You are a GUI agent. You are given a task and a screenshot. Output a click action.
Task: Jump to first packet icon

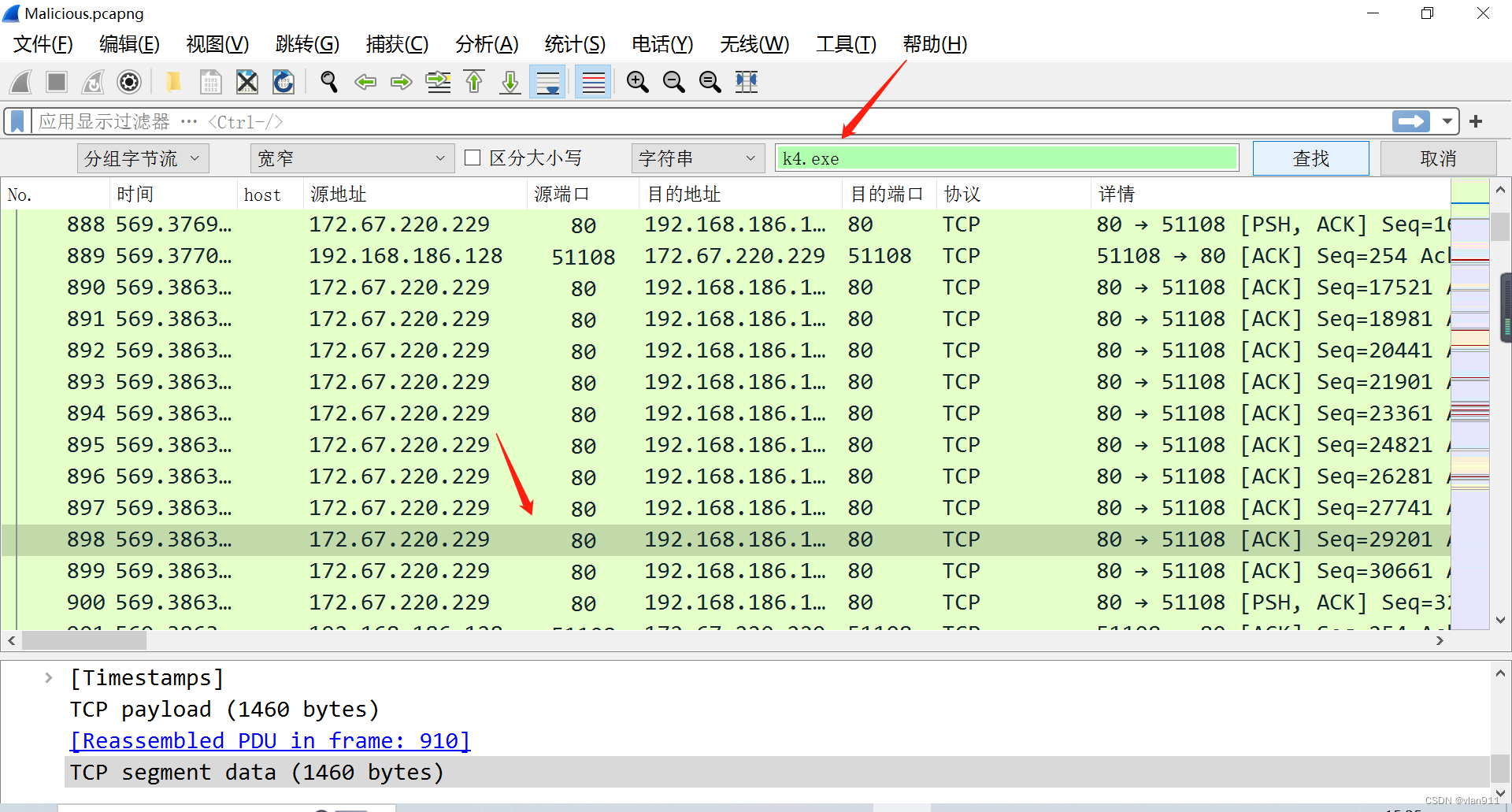click(474, 82)
